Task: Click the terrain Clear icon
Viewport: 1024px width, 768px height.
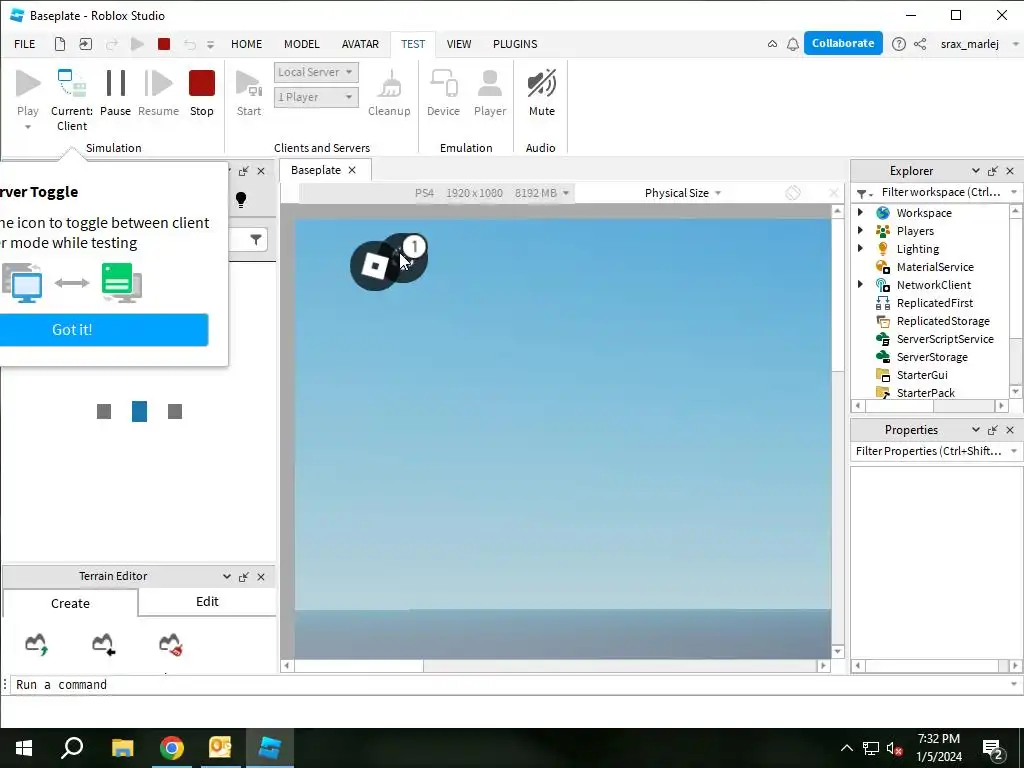Action: 170,644
